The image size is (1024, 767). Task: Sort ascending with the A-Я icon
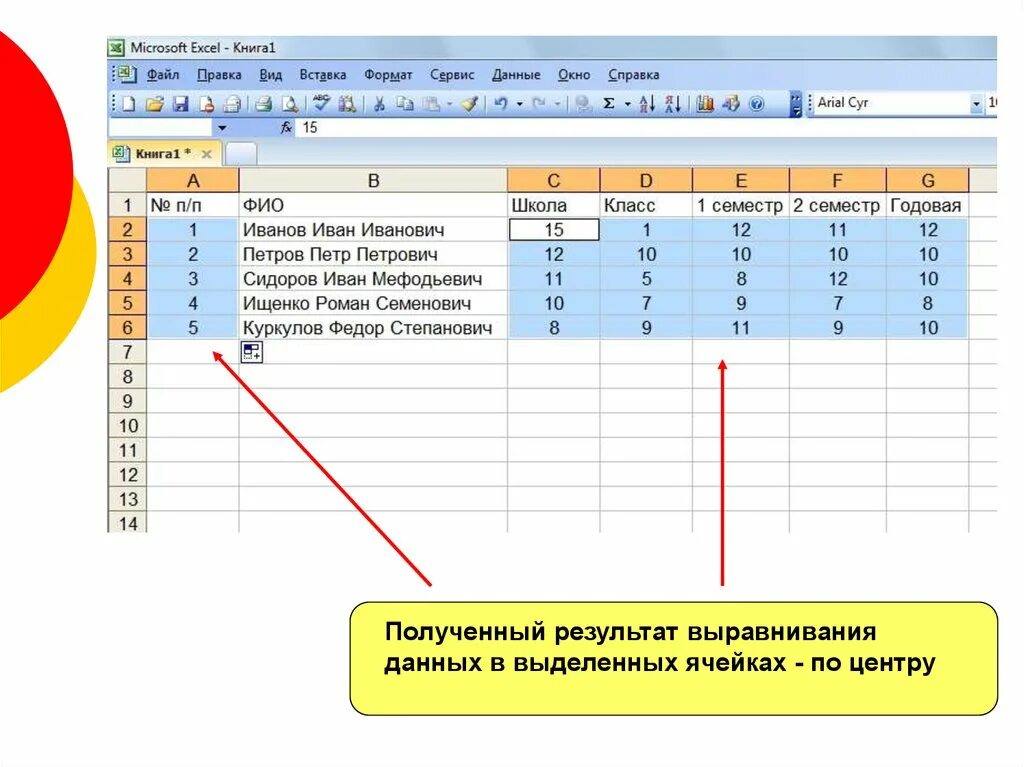point(647,103)
